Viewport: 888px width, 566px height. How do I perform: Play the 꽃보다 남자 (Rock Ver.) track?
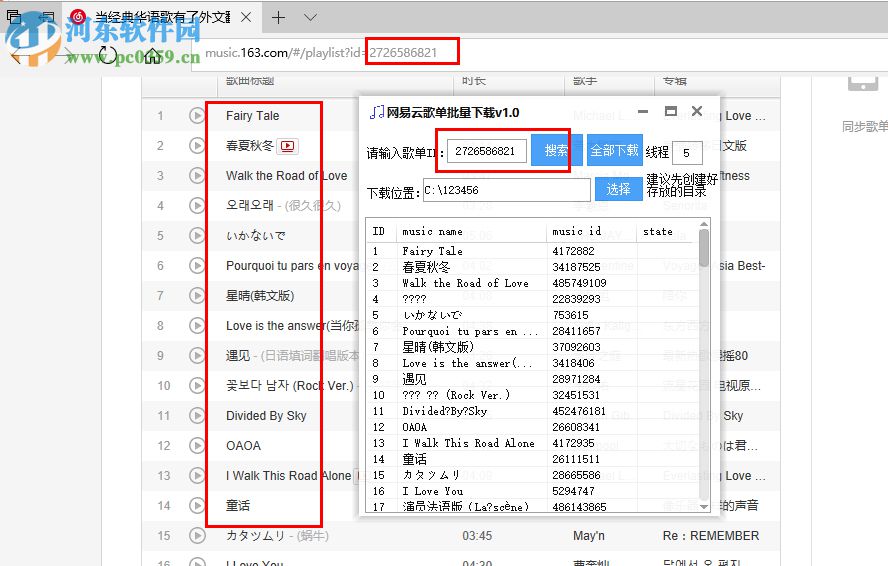pos(197,385)
